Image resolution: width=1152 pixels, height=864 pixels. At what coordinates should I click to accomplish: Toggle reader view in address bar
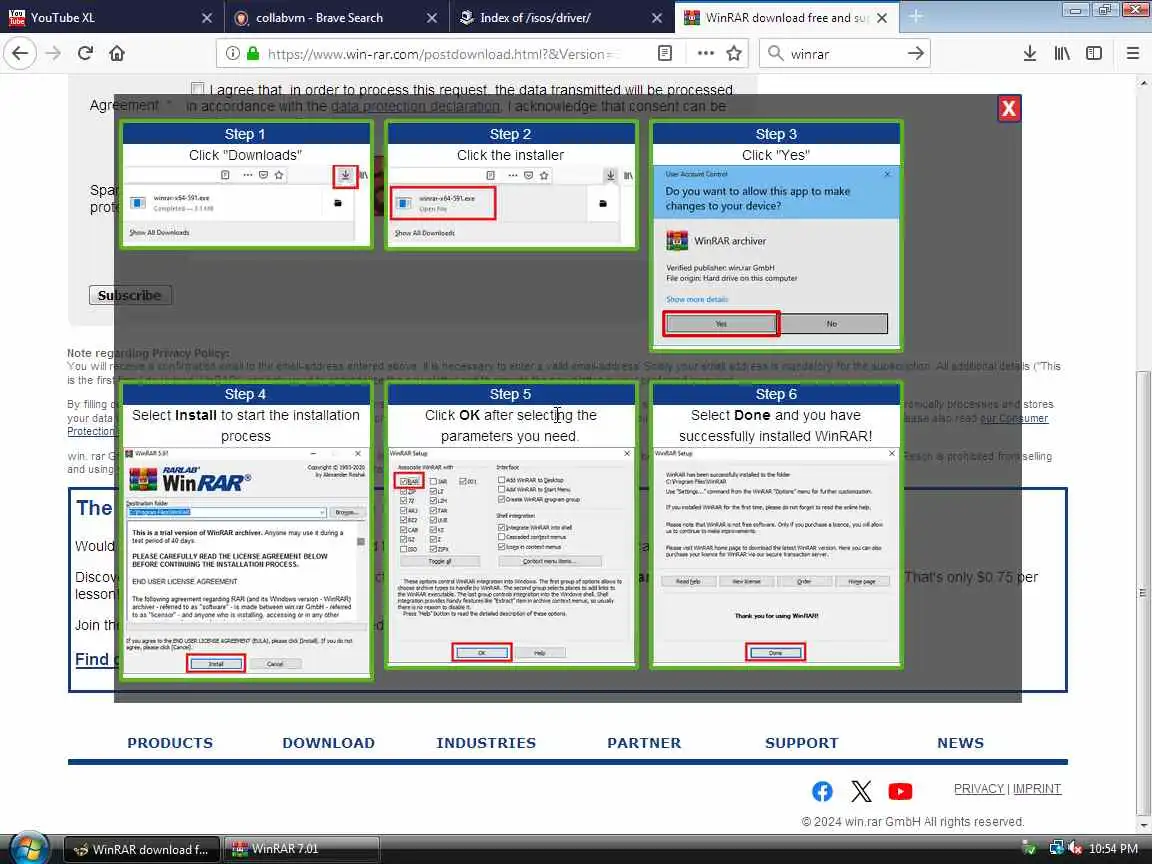click(x=665, y=53)
